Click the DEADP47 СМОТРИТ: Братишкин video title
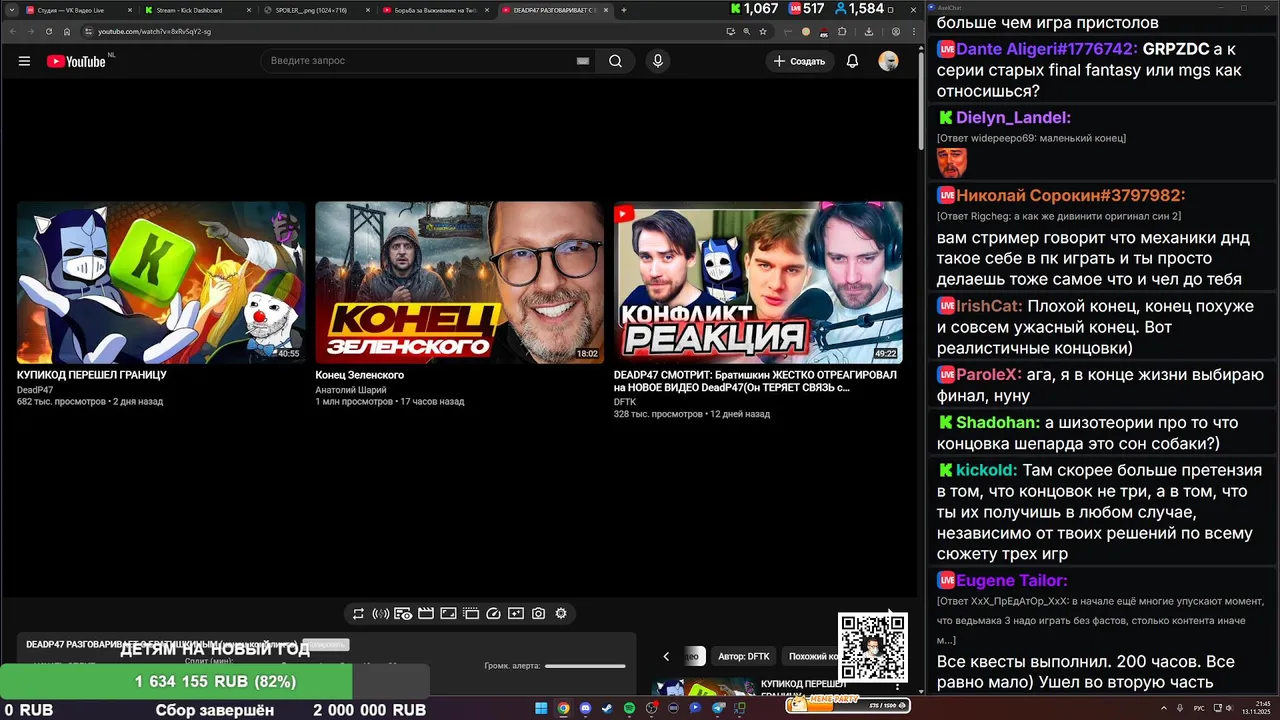The width and height of the screenshot is (1280, 720). 755,381
